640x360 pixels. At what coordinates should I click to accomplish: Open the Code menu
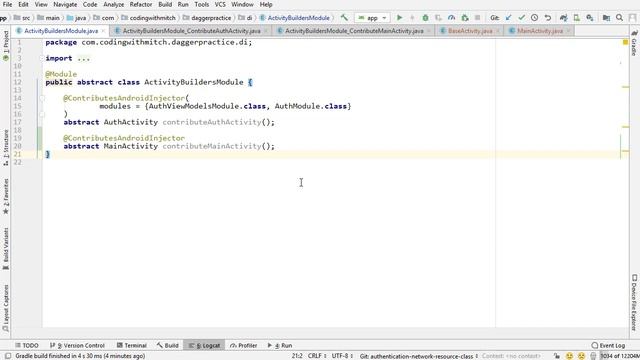point(90,4)
